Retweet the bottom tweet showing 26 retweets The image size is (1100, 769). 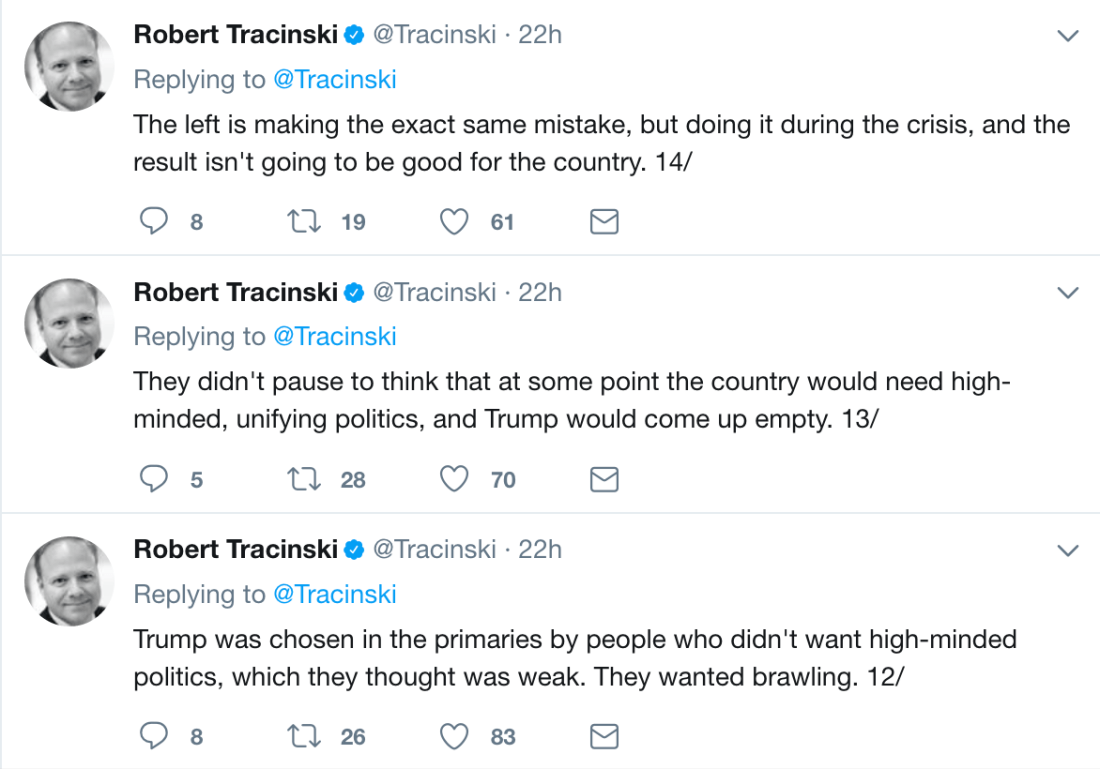click(303, 736)
